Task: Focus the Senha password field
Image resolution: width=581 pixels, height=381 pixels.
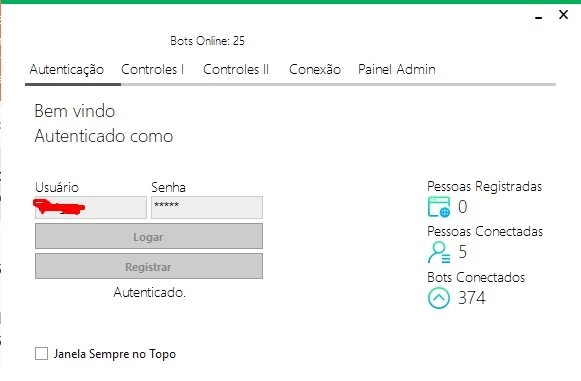Action: click(x=207, y=208)
